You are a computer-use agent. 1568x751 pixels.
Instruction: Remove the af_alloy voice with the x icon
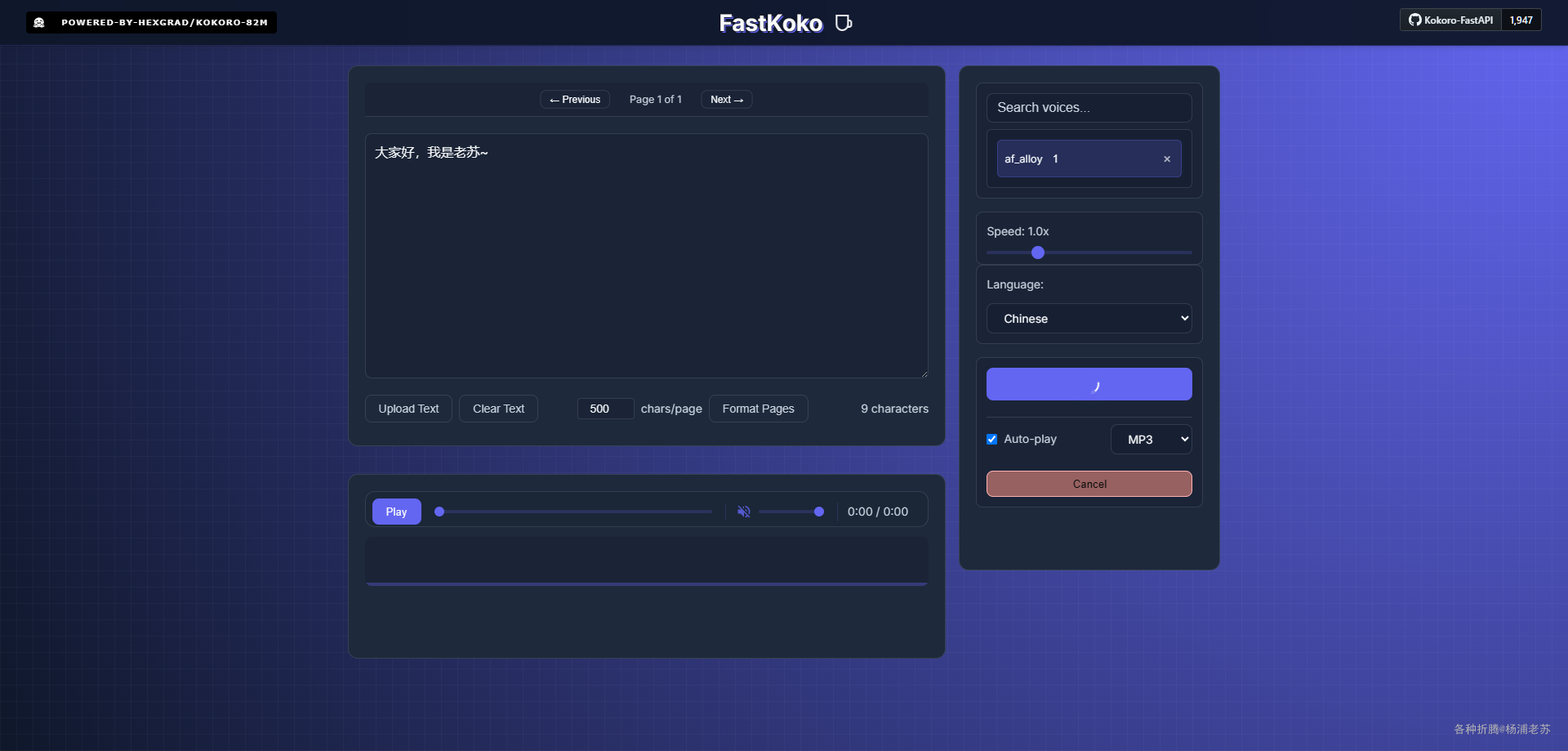pos(1167,159)
